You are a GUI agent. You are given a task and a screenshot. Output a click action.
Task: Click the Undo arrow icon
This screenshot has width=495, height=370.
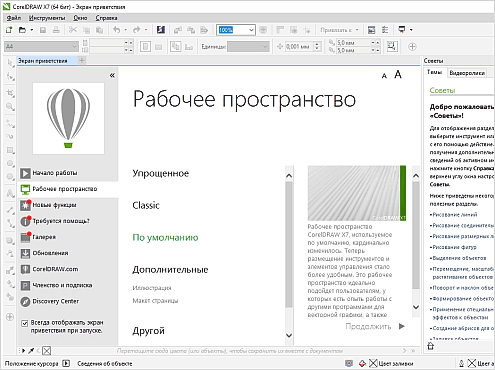pos(116,30)
